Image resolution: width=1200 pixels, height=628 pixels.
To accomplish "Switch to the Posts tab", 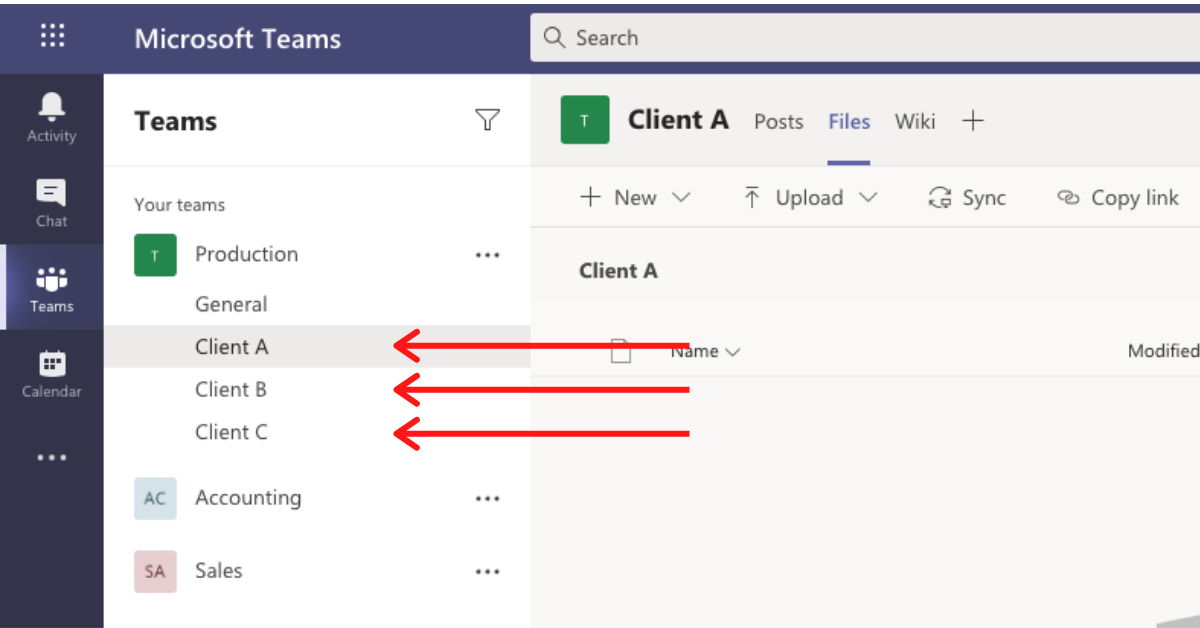I will coord(779,121).
